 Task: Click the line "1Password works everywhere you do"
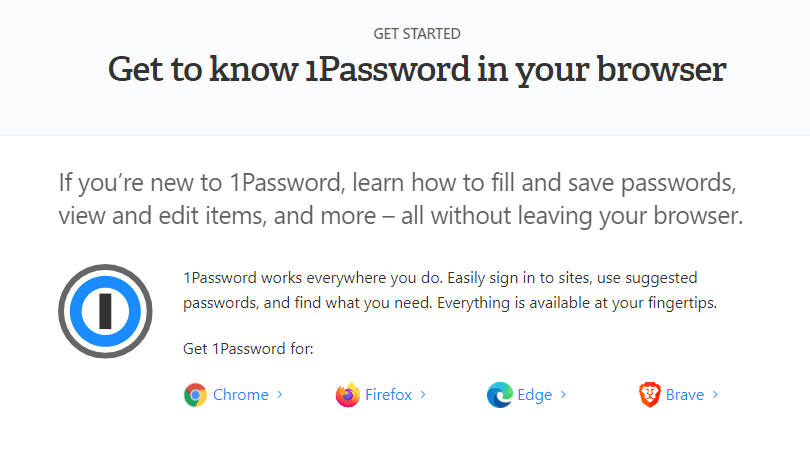(x=440, y=277)
